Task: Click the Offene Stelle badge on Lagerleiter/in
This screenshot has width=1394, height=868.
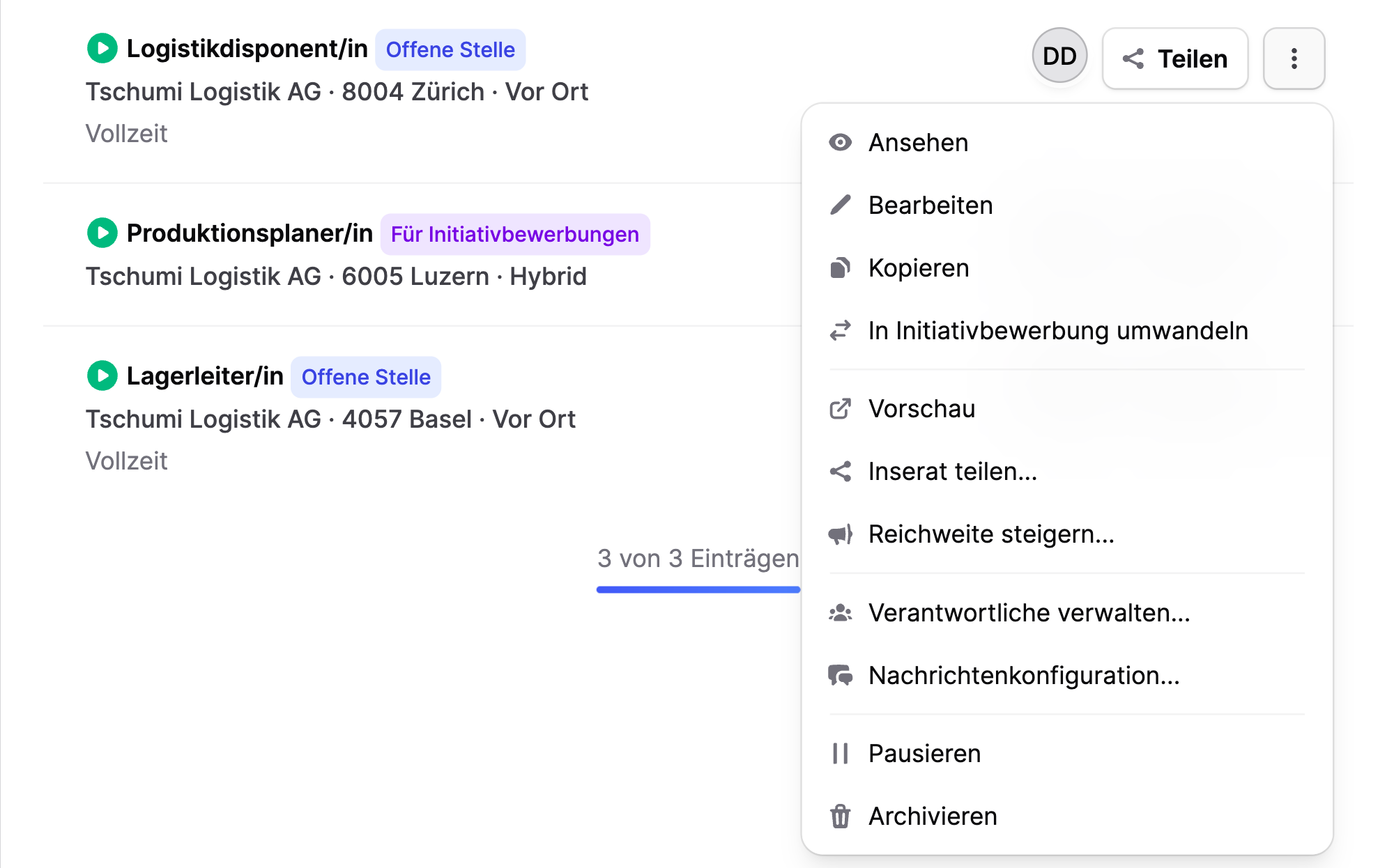Action: (365, 377)
